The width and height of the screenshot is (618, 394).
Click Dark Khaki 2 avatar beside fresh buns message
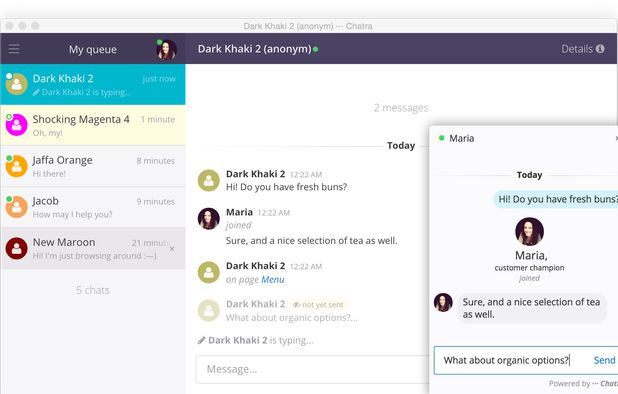coord(208,180)
